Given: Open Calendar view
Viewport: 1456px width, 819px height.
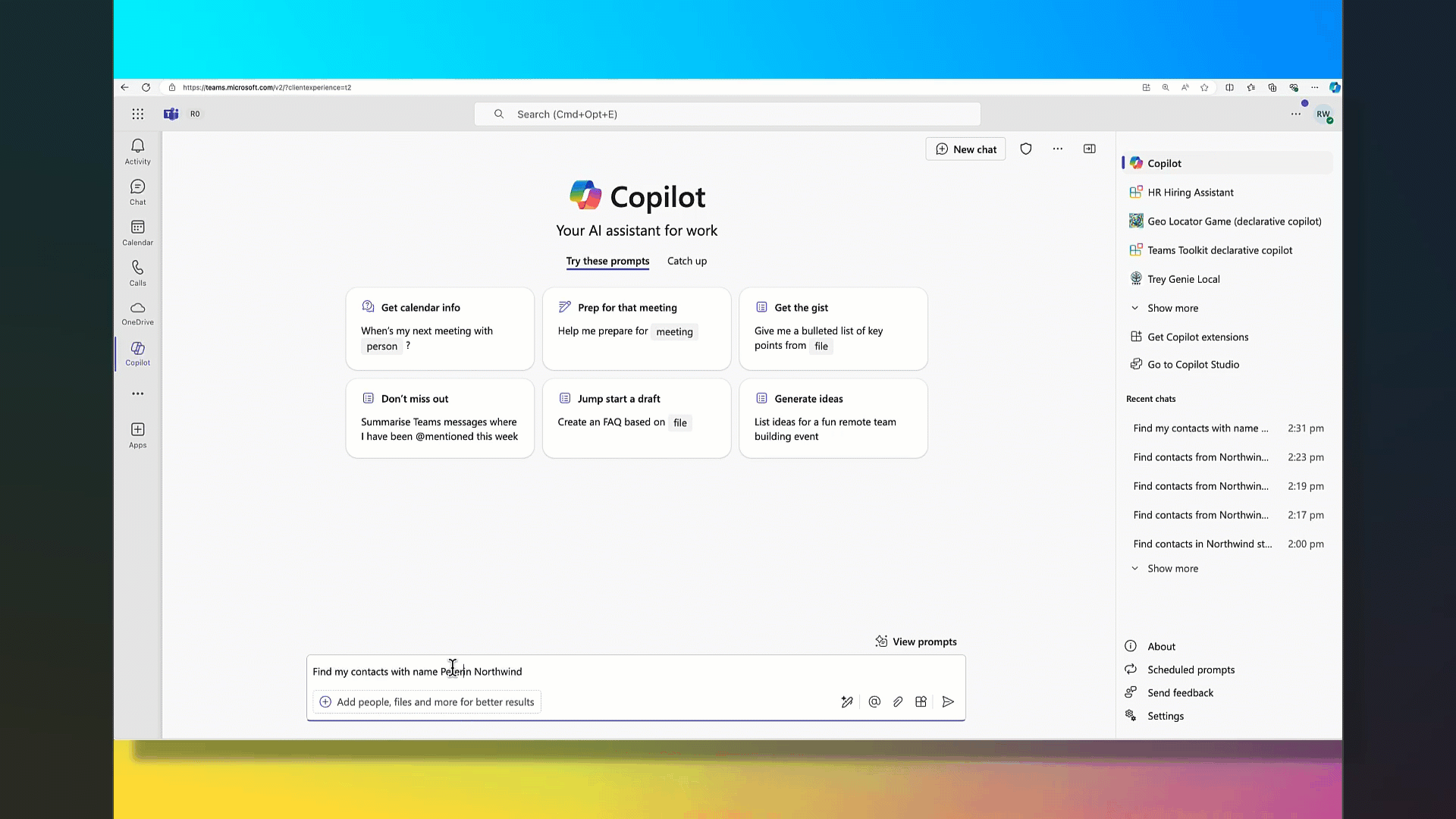Looking at the screenshot, I should click(x=137, y=231).
